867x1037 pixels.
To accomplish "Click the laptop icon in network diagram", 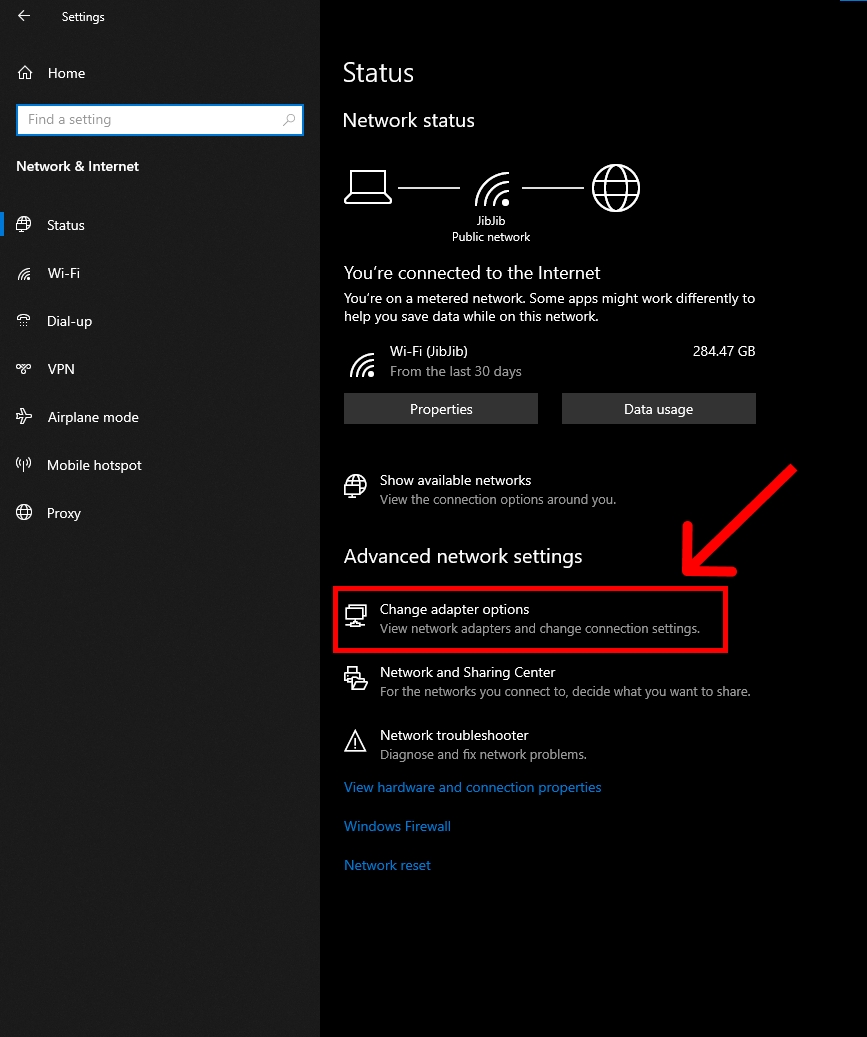I will click(x=368, y=187).
